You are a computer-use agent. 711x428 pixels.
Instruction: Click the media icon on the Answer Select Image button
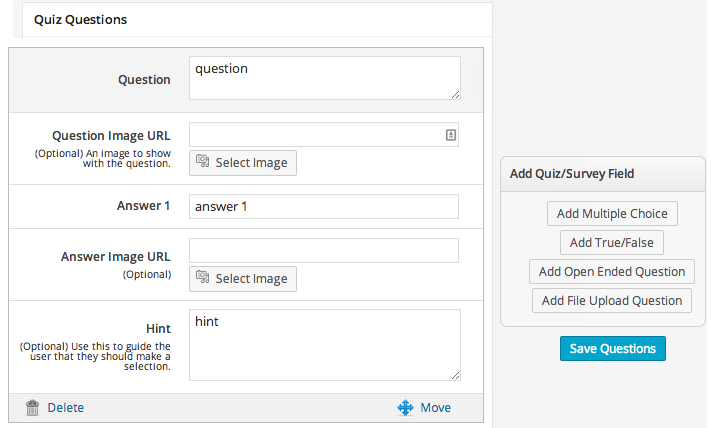pos(202,277)
